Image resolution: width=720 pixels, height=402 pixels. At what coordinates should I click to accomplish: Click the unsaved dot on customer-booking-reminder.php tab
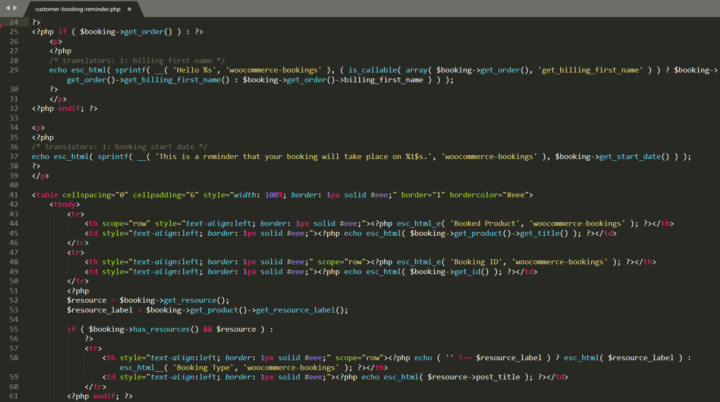tap(129, 9)
